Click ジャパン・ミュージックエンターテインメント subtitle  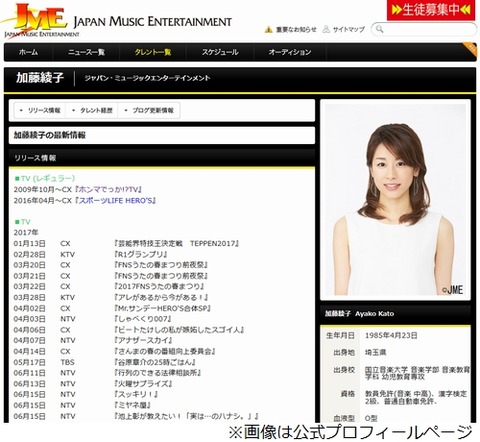tap(147, 78)
